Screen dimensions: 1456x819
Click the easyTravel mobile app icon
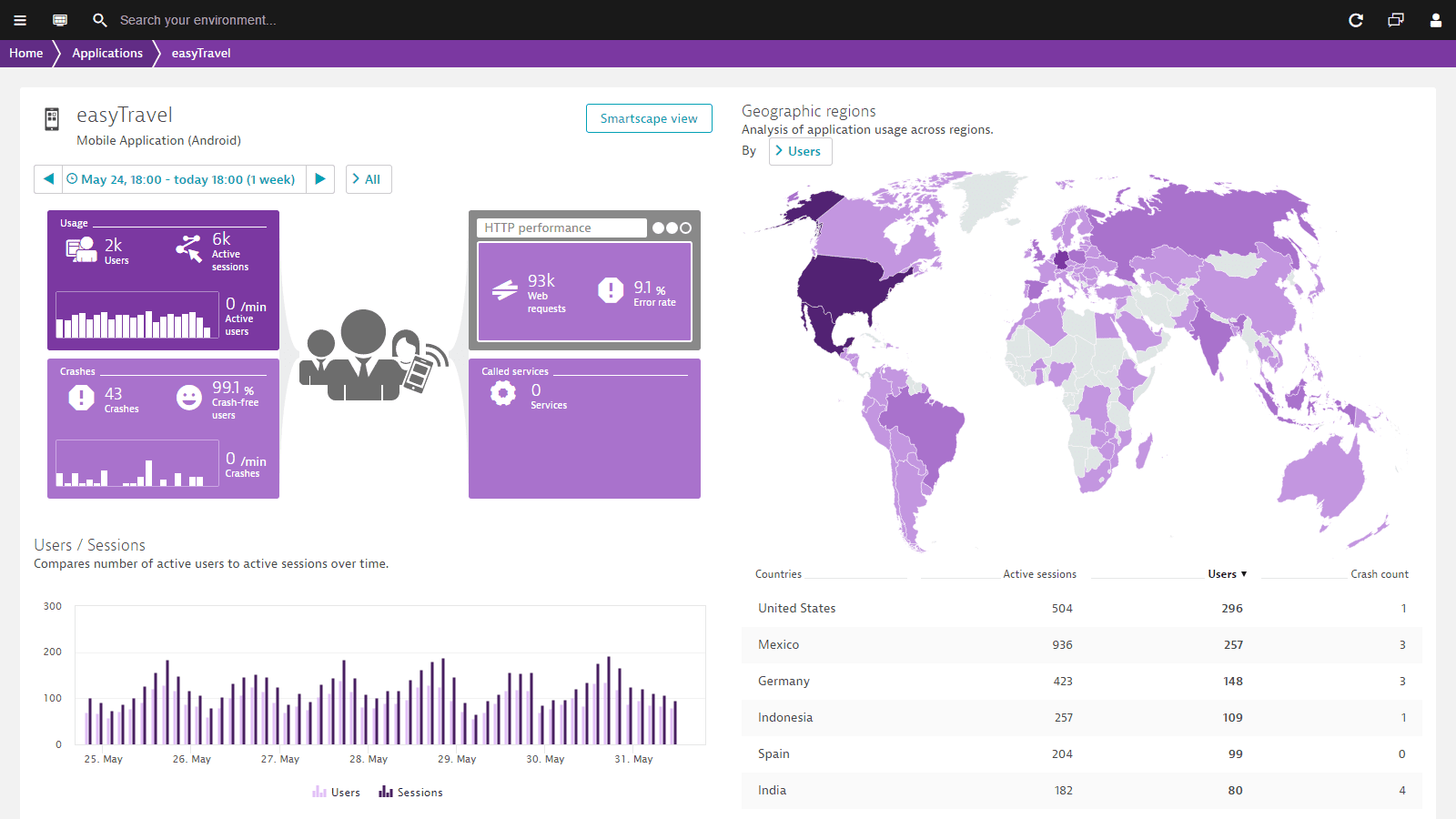(52, 119)
